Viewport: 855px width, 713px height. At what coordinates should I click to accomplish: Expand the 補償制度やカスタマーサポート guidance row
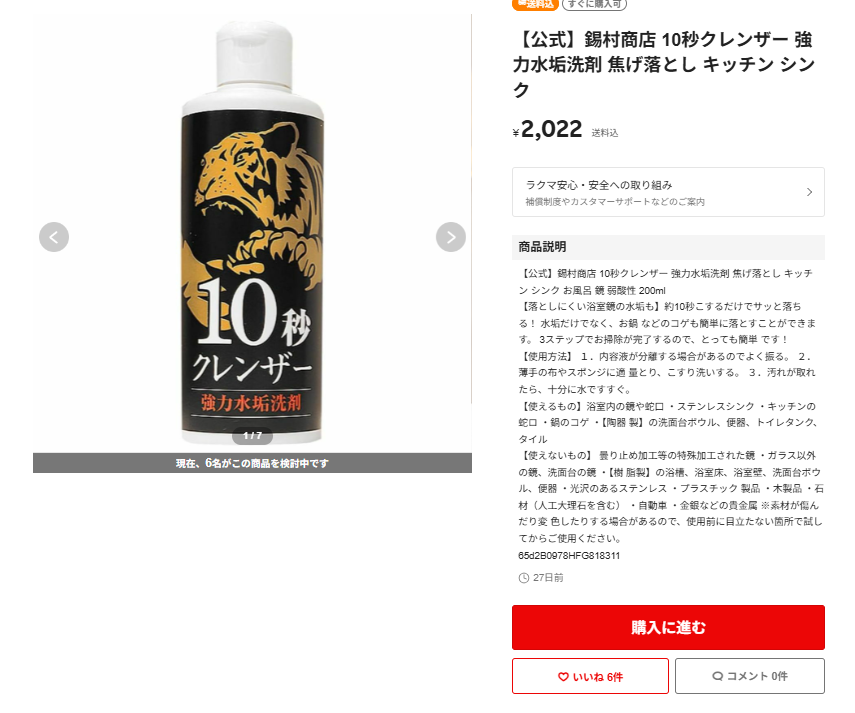pyautogui.click(x=668, y=192)
